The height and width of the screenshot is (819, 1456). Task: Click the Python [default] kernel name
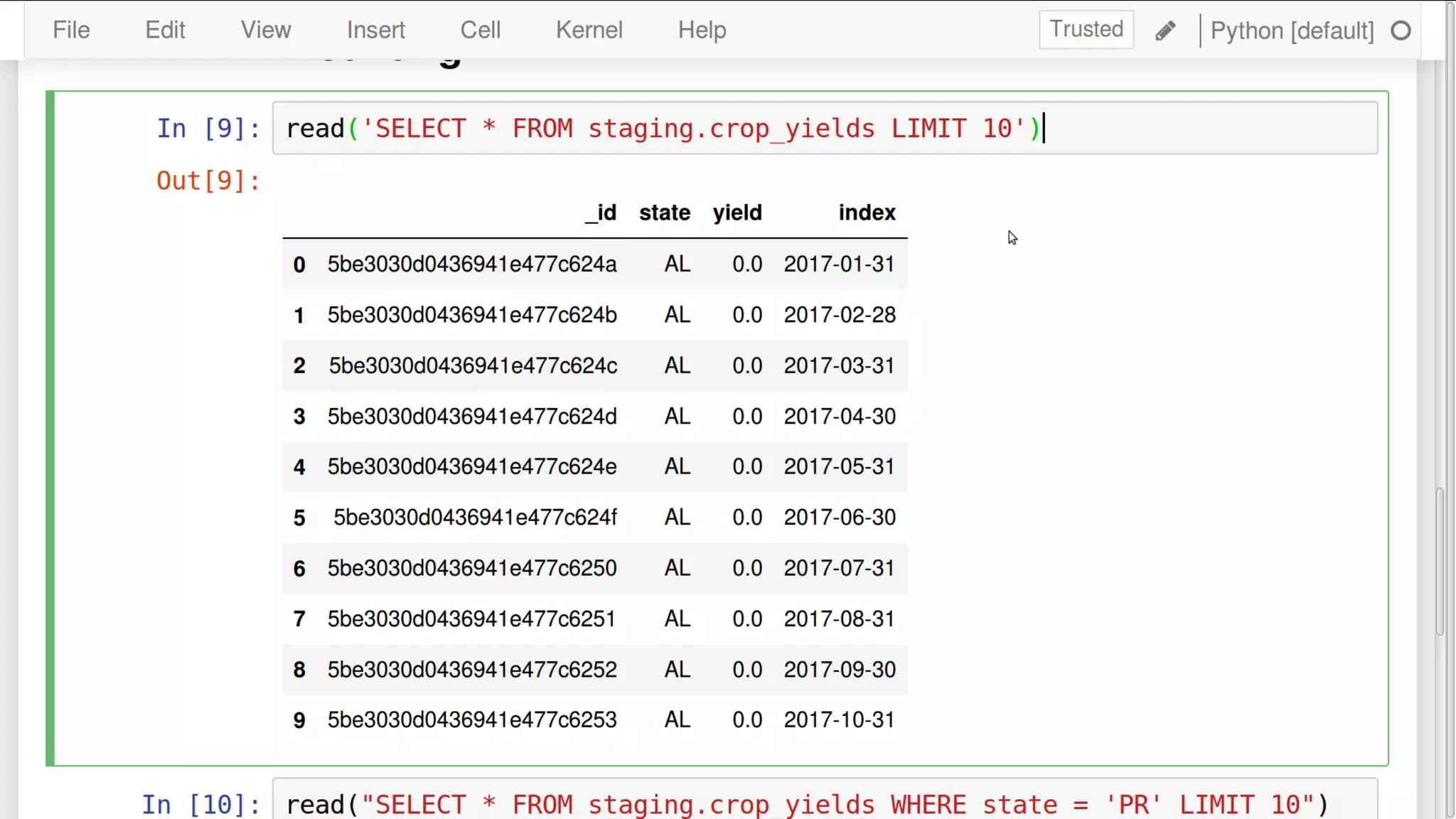click(1292, 31)
